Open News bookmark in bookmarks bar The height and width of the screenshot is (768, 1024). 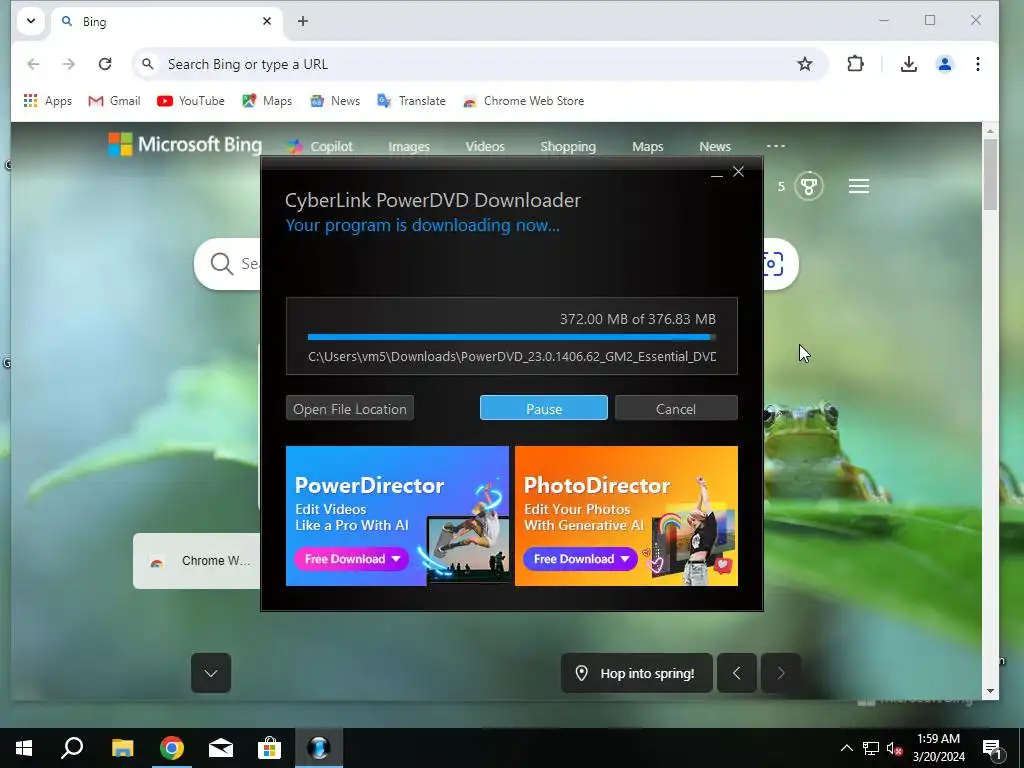pyautogui.click(x=335, y=101)
